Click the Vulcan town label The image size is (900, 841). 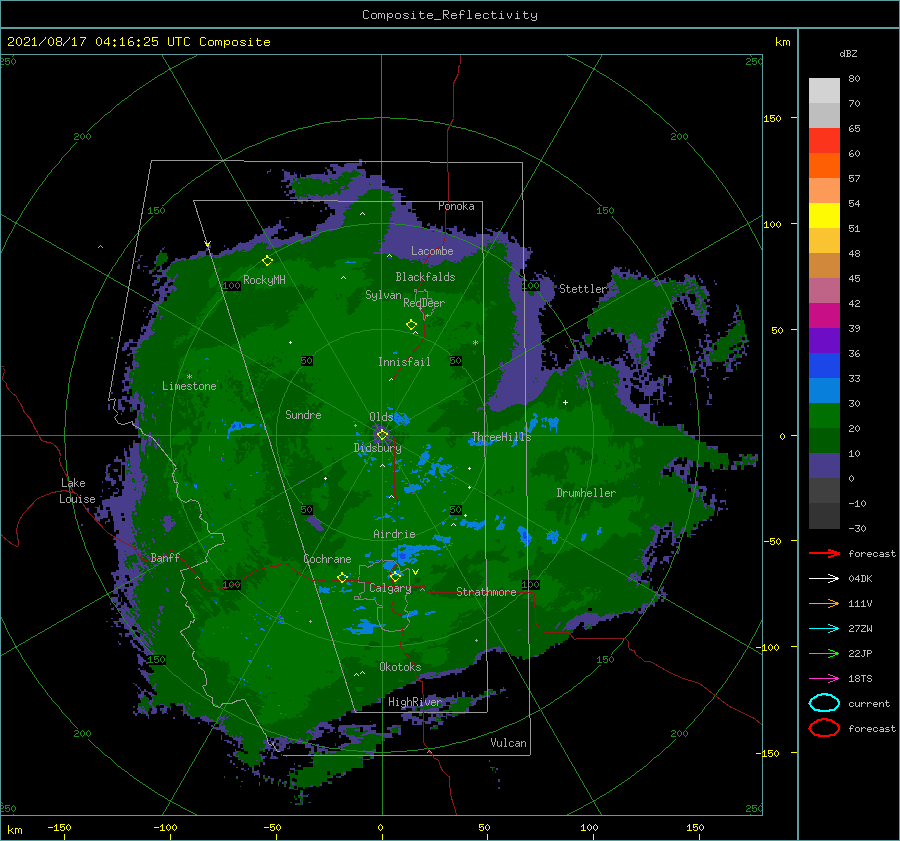click(508, 743)
